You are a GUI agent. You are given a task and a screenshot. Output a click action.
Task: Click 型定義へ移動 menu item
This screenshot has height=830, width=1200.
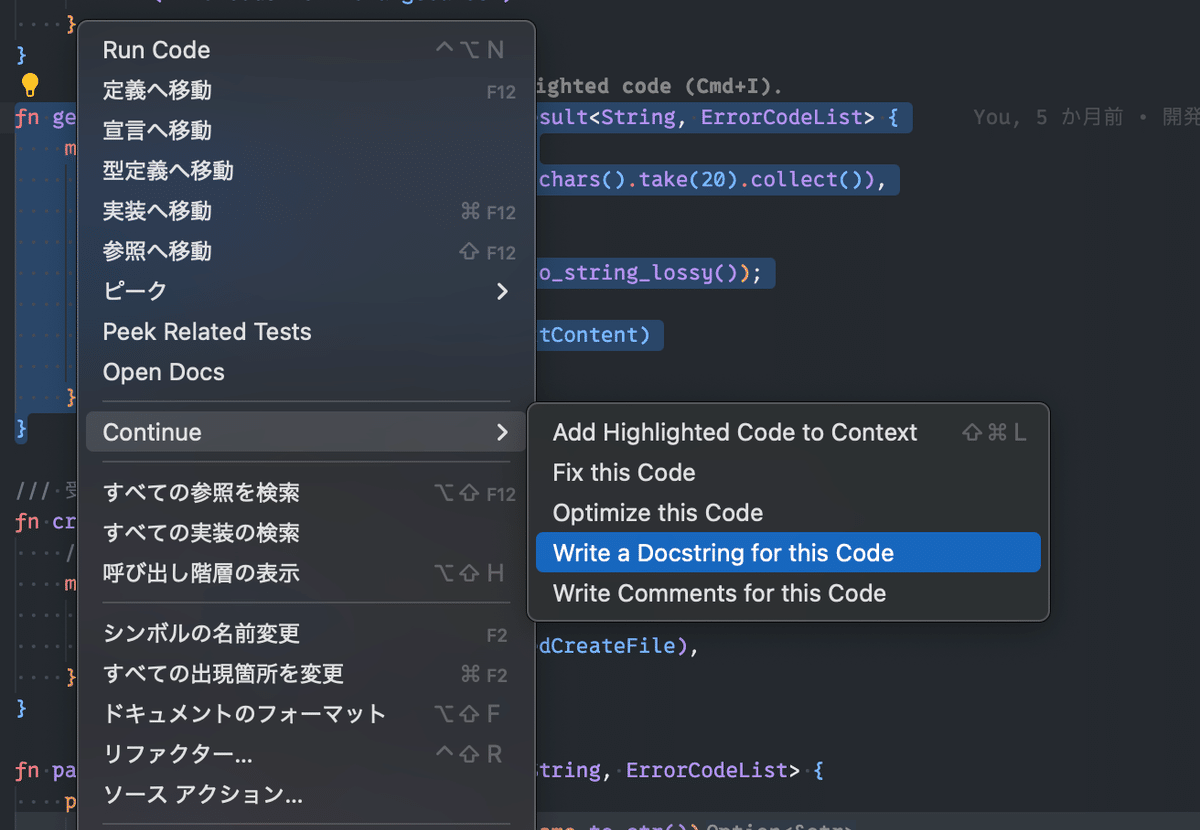[168, 171]
